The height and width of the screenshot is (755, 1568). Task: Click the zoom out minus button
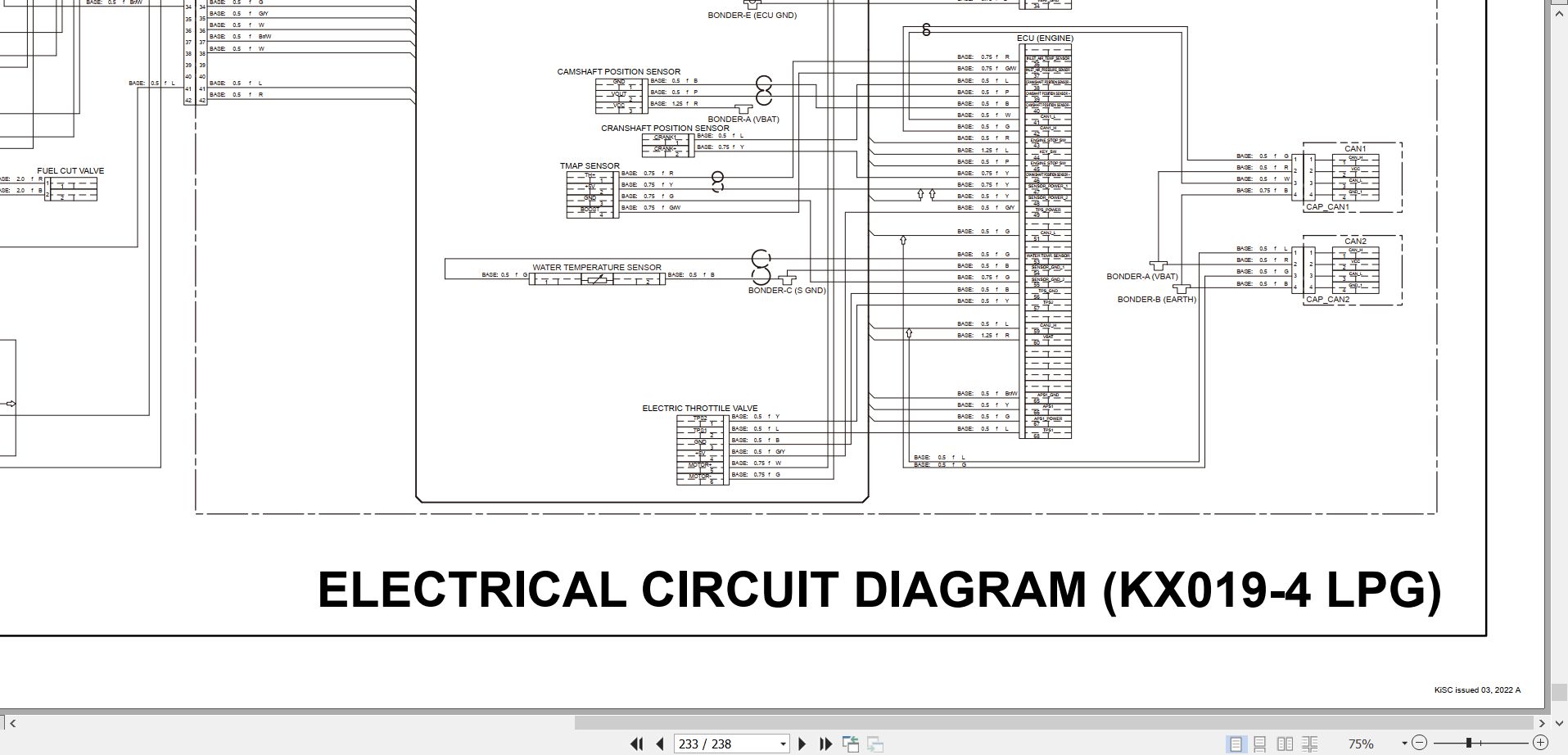pyautogui.click(x=1421, y=743)
